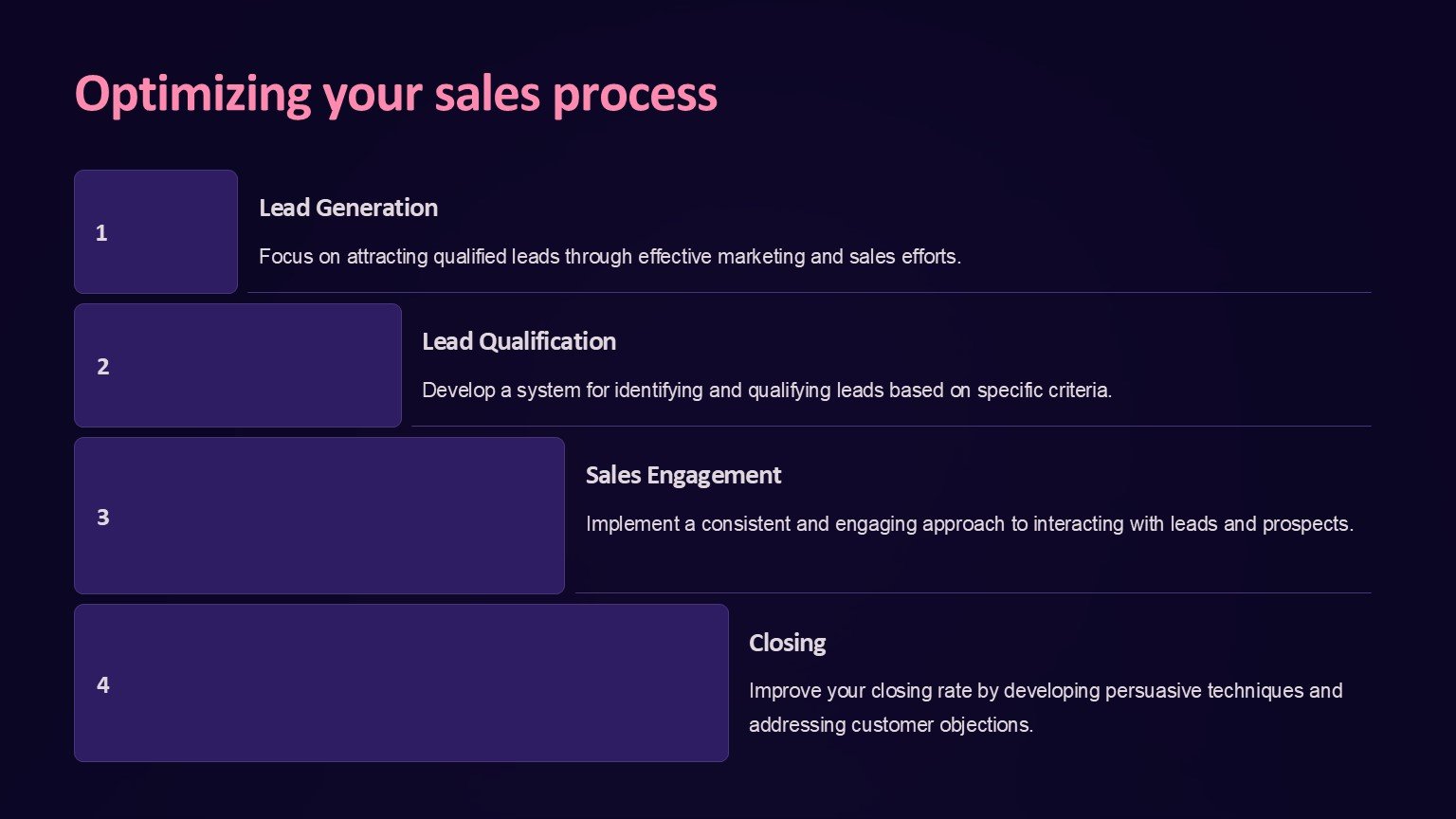Screen dimensions: 1456x819
Task: Click the 'Develop a system for identifying' description
Action: tap(766, 390)
